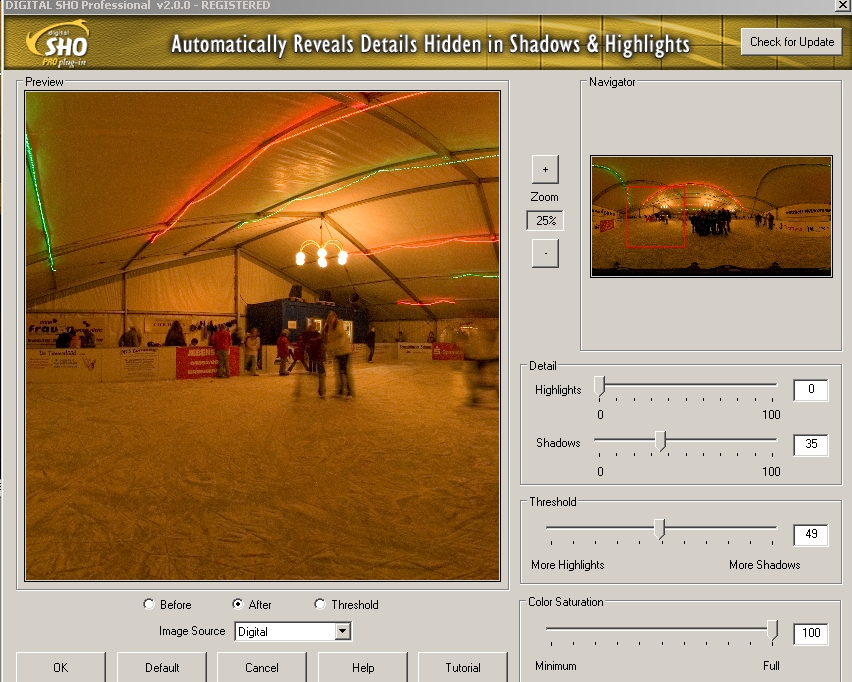Select the Threshold preview radio button
This screenshot has width=852, height=682.
coord(320,605)
